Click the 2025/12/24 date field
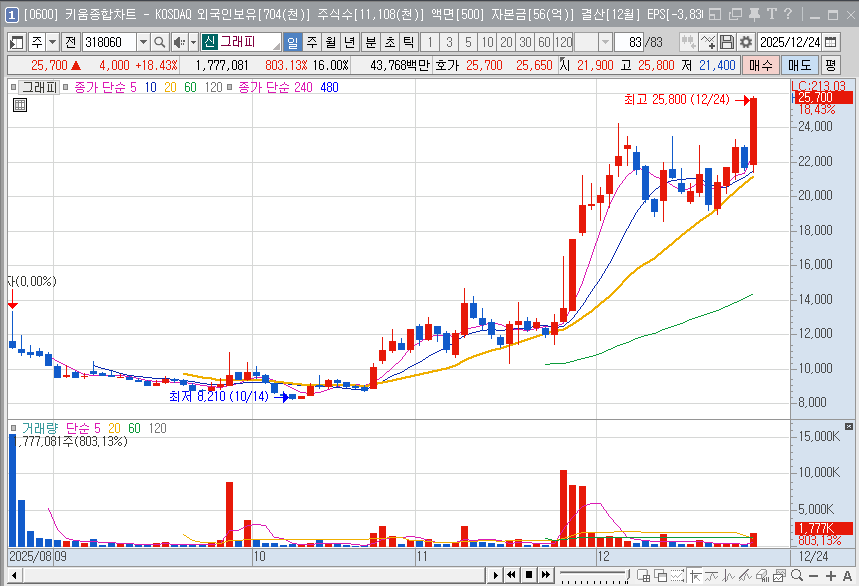This screenshot has height=586, width=859. tap(789, 42)
